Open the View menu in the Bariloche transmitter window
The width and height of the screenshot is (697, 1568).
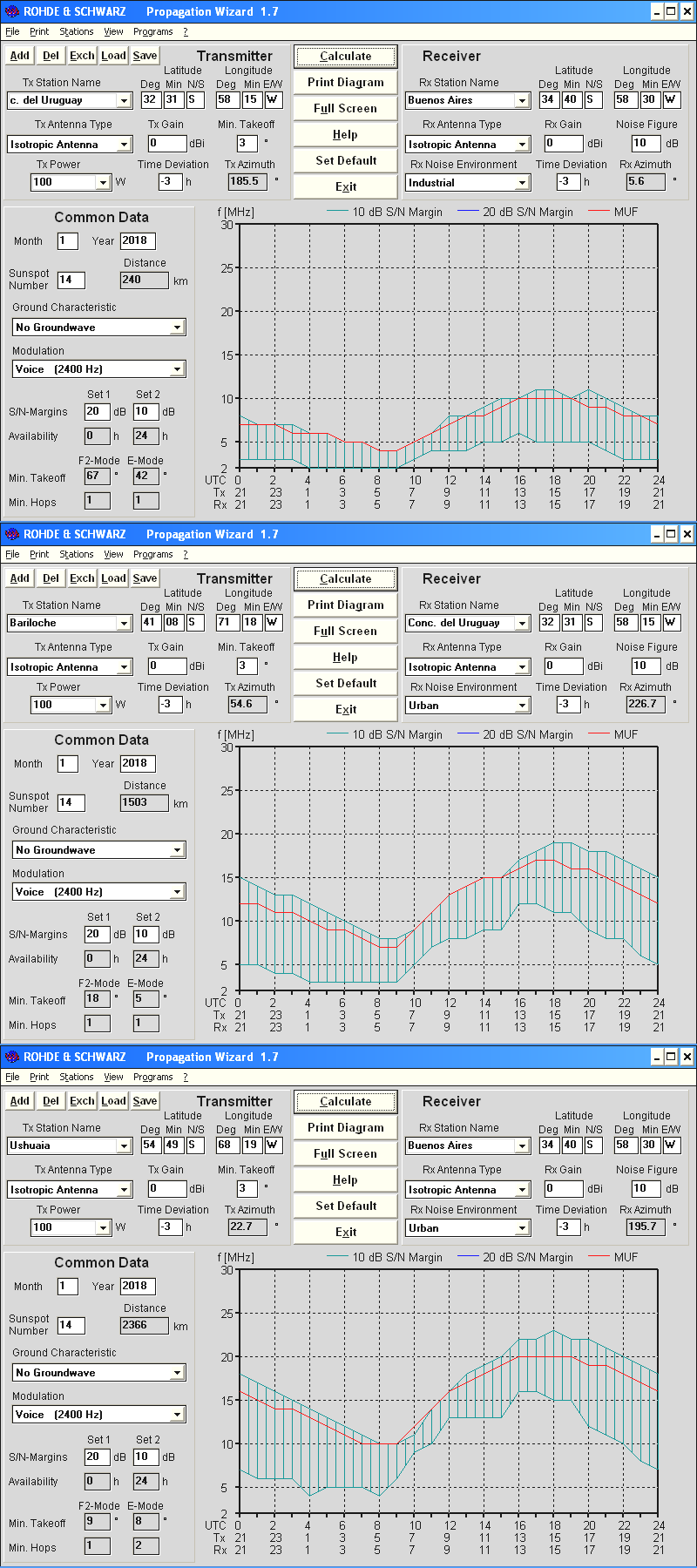(x=114, y=554)
